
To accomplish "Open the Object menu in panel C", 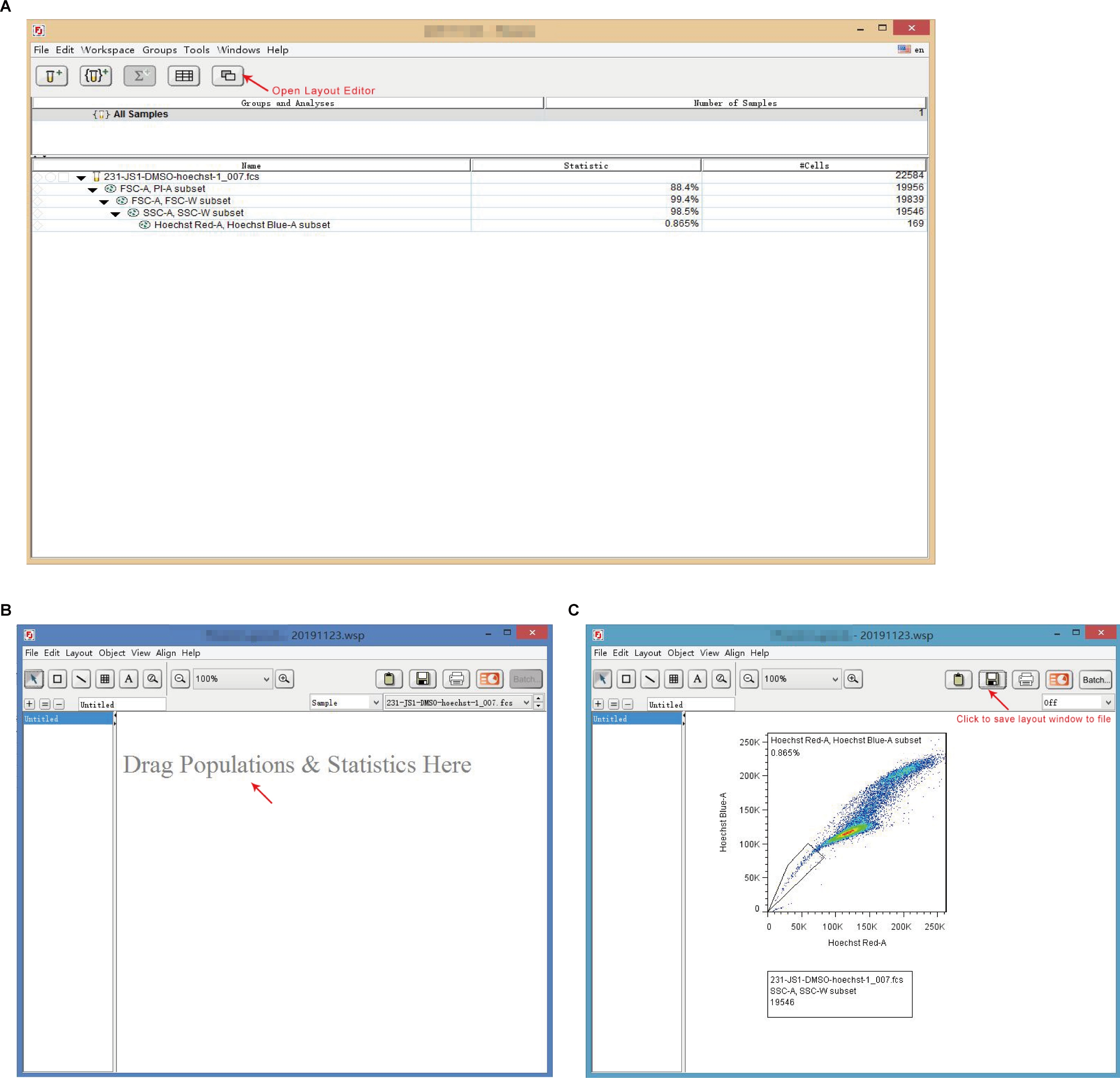I will 680,652.
